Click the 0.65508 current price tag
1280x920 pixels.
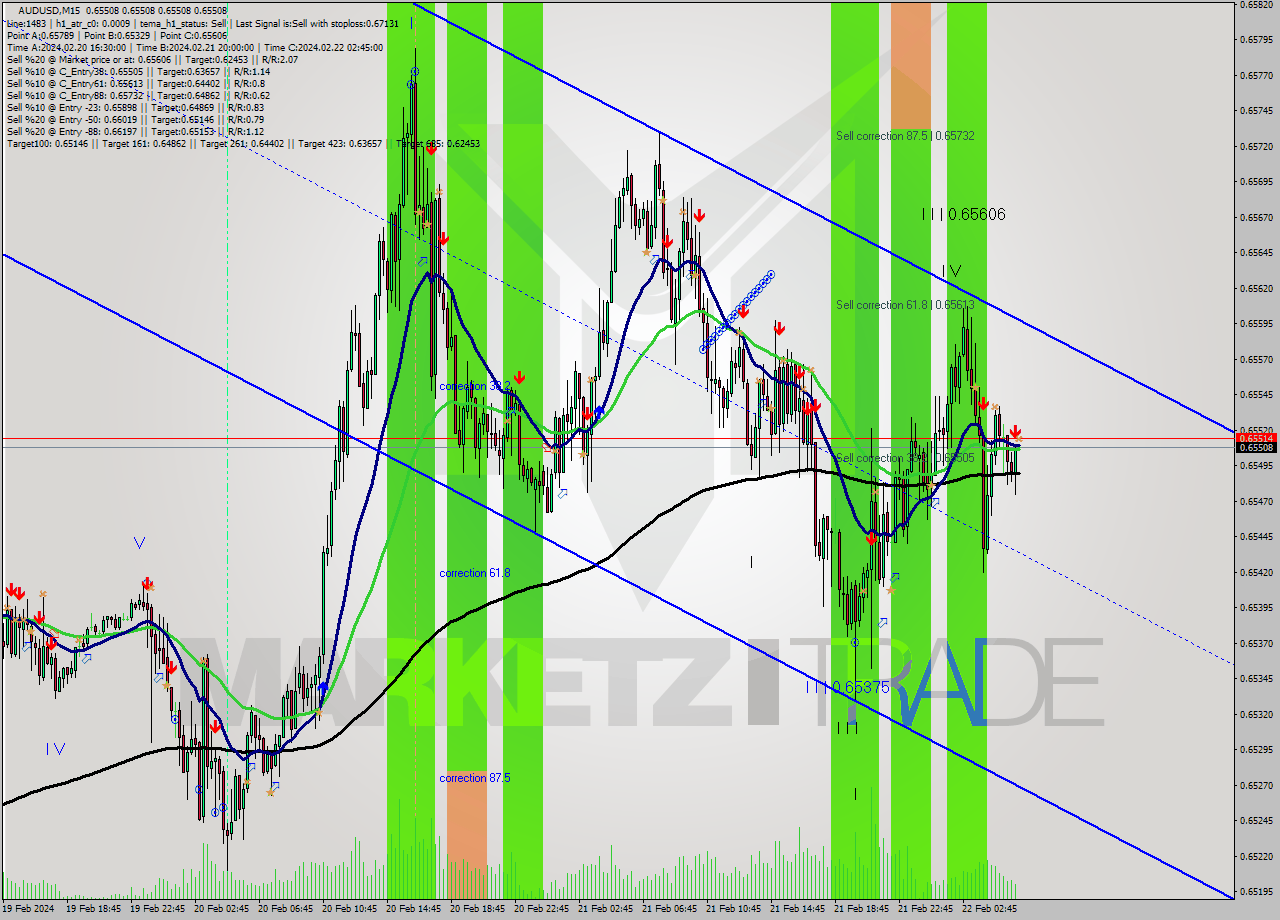coord(1256,448)
